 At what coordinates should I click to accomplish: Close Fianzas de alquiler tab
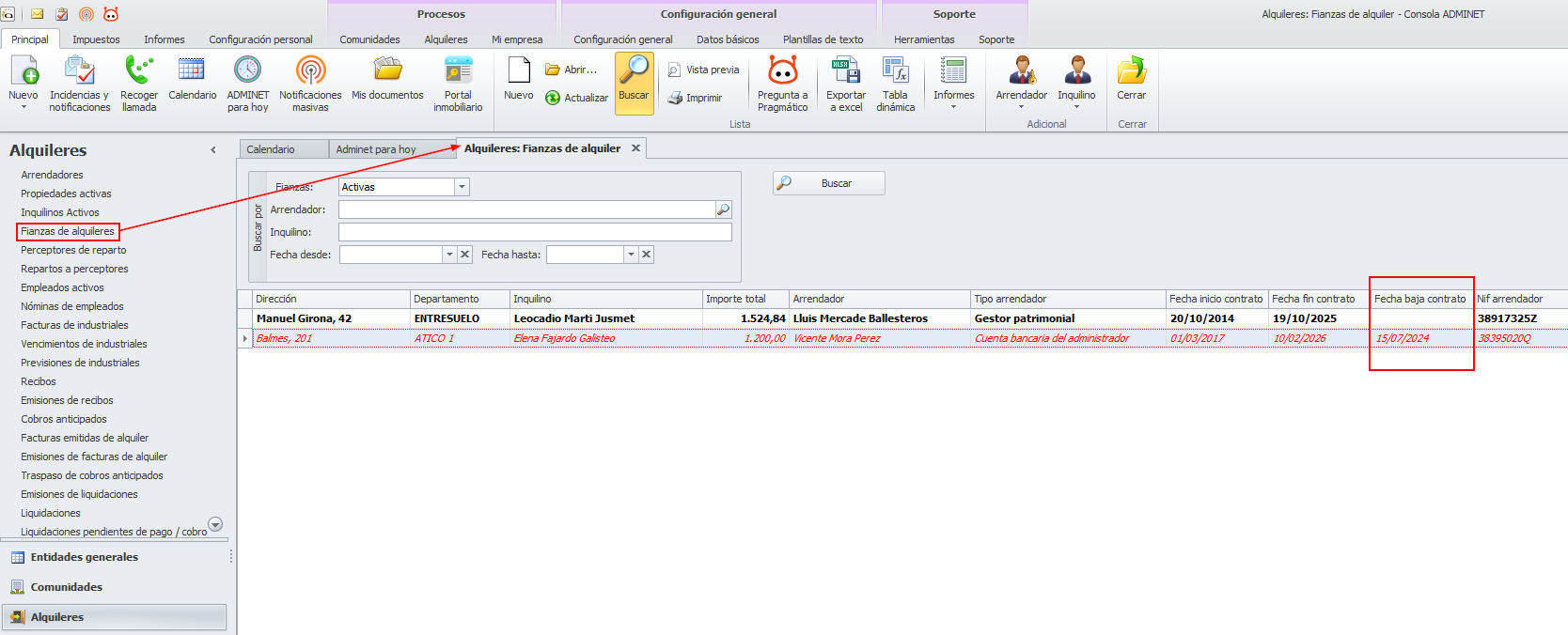click(x=635, y=148)
